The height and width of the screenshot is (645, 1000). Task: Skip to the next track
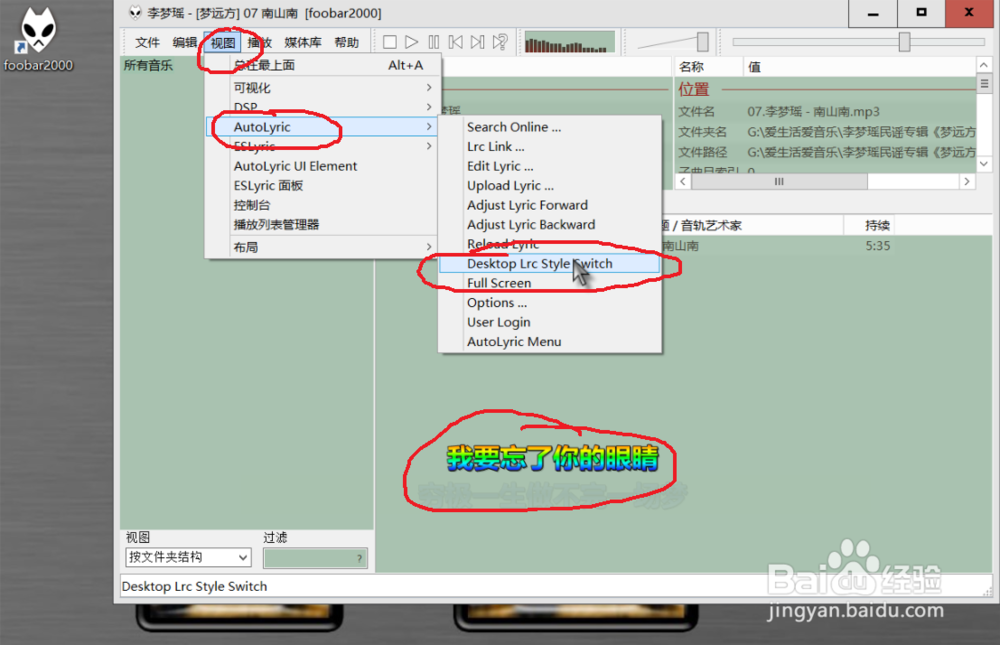[x=477, y=42]
